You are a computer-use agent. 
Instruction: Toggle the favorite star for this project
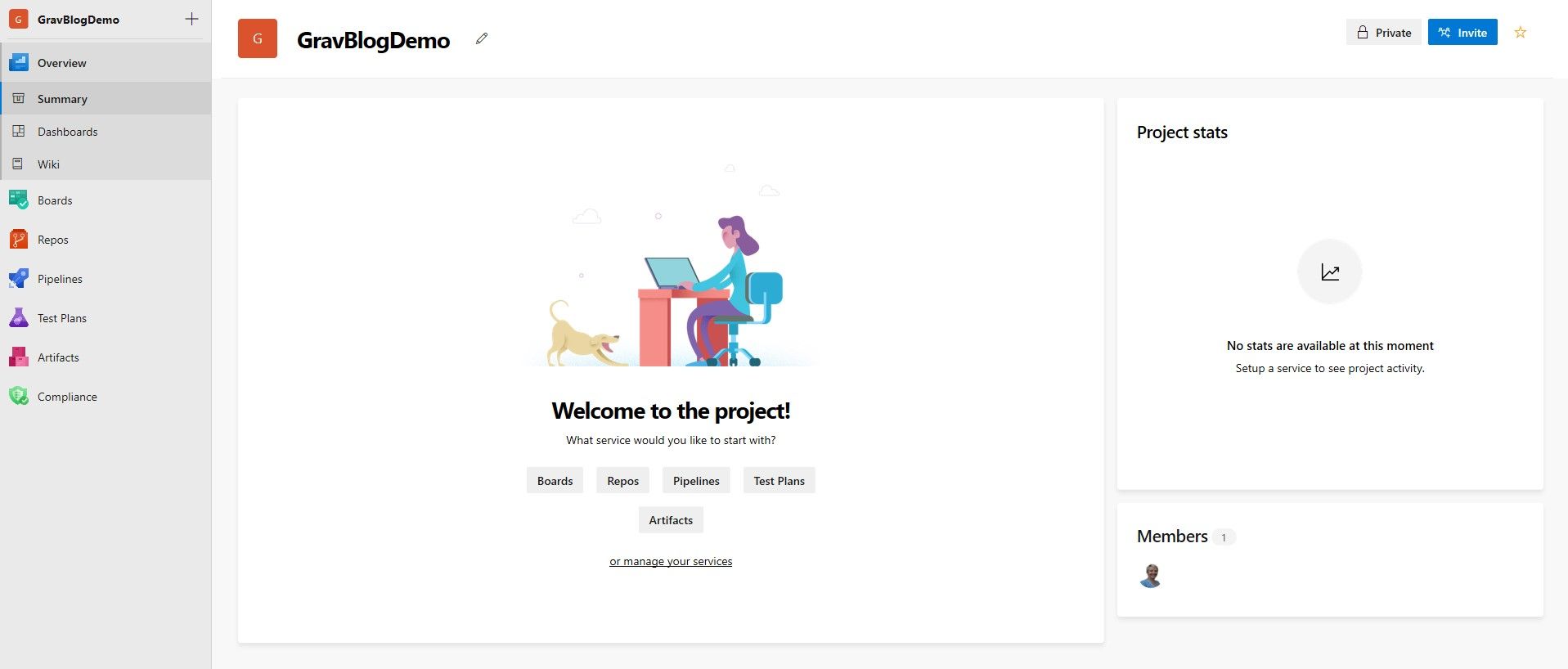coord(1520,33)
